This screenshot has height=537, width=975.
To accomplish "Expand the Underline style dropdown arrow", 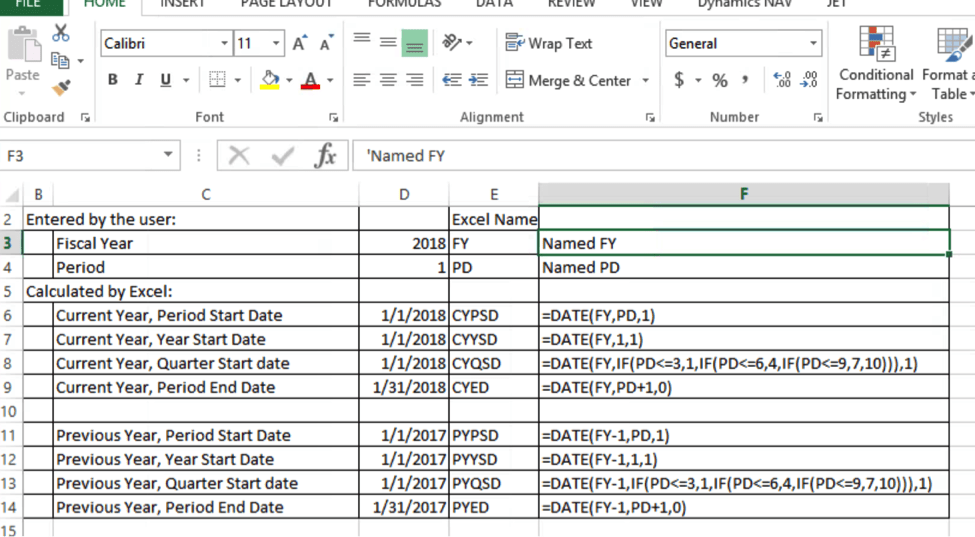I will point(185,80).
